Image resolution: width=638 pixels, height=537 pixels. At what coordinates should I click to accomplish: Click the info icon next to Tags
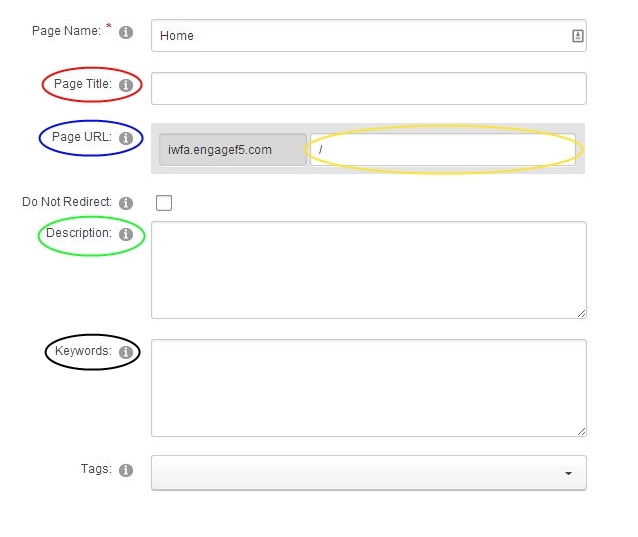pyautogui.click(x=126, y=470)
